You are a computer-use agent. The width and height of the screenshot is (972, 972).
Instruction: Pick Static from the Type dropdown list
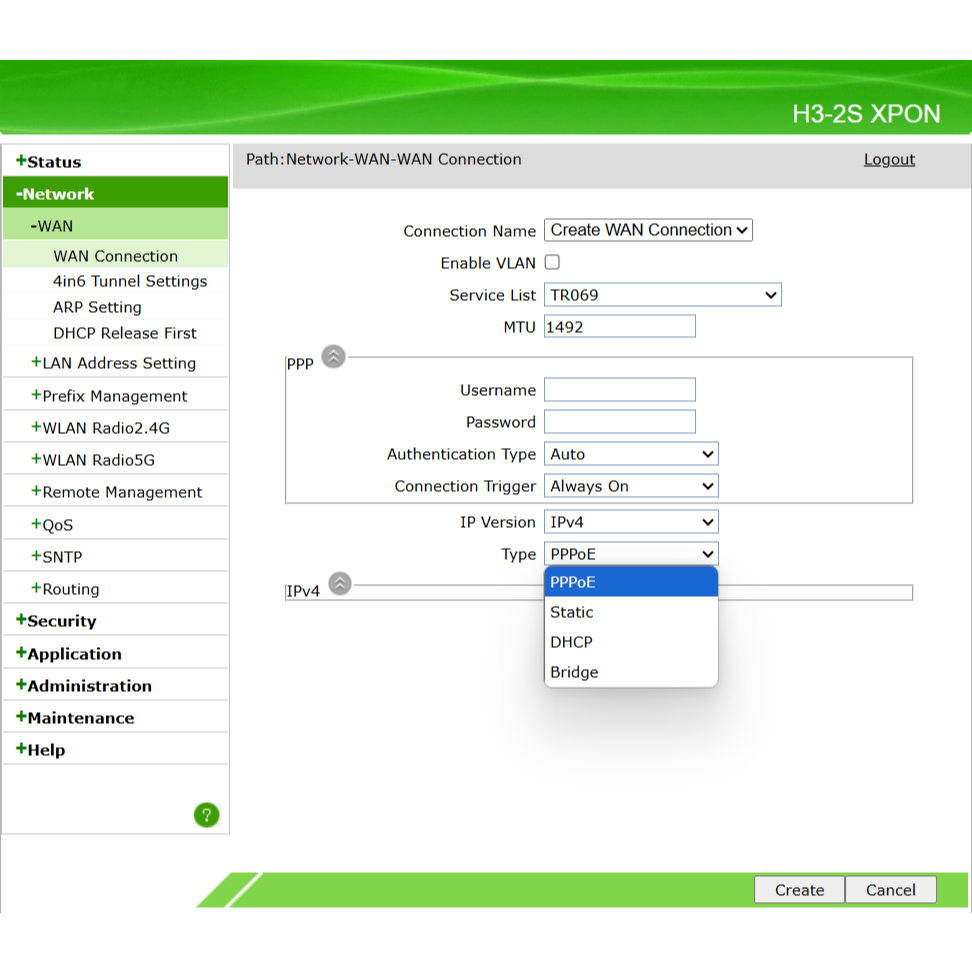572,612
